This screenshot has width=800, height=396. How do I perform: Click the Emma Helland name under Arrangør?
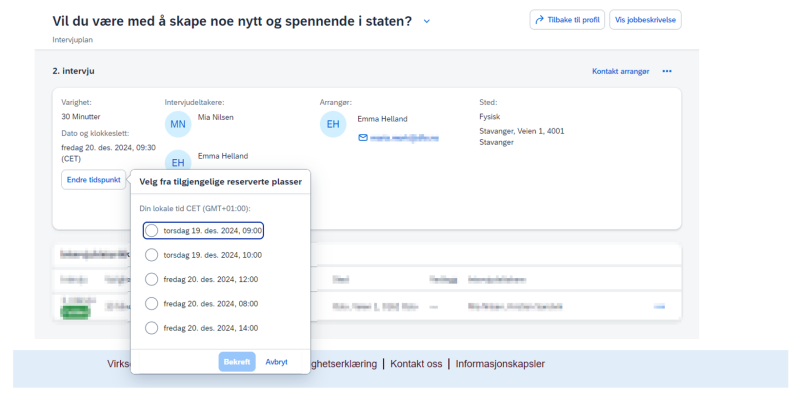coord(382,119)
